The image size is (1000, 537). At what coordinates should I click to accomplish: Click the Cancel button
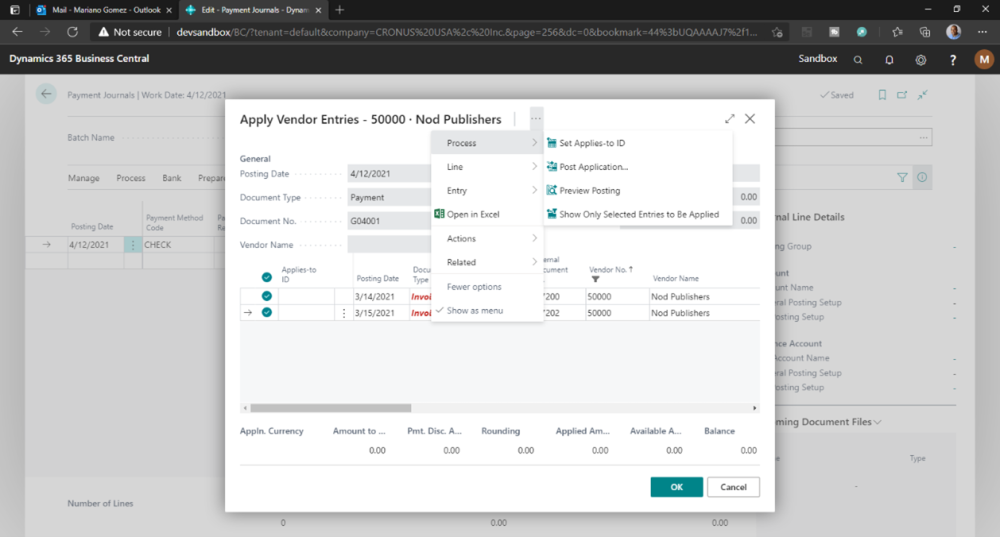733,487
